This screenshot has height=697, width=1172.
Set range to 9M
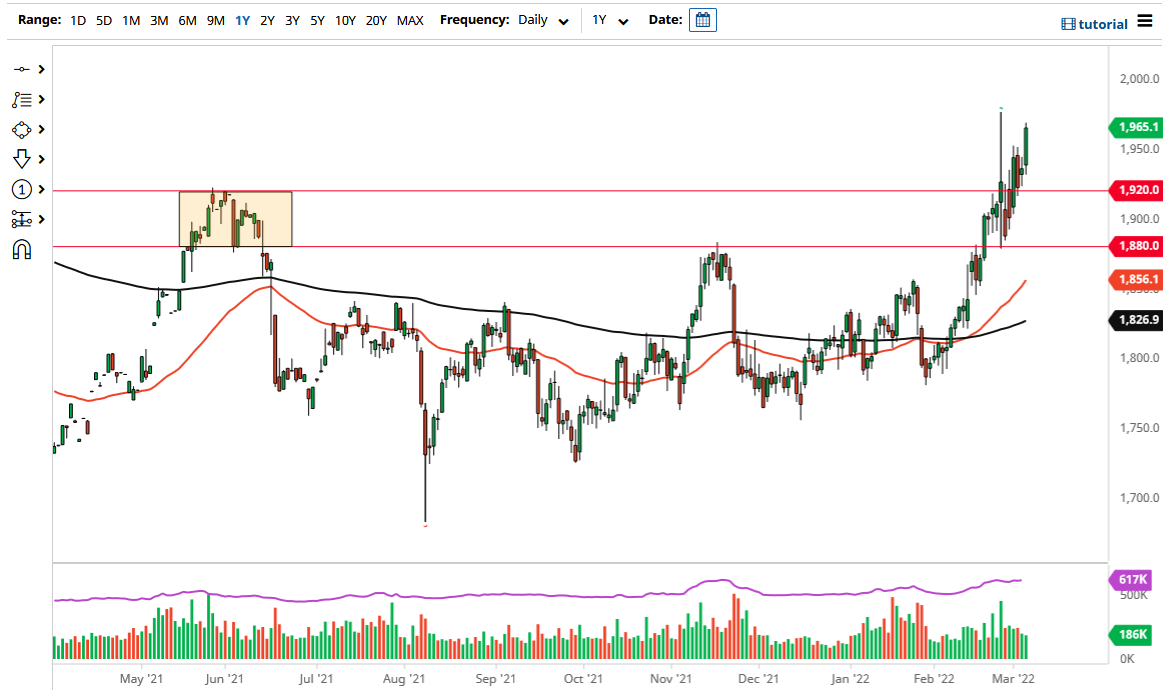pos(215,20)
